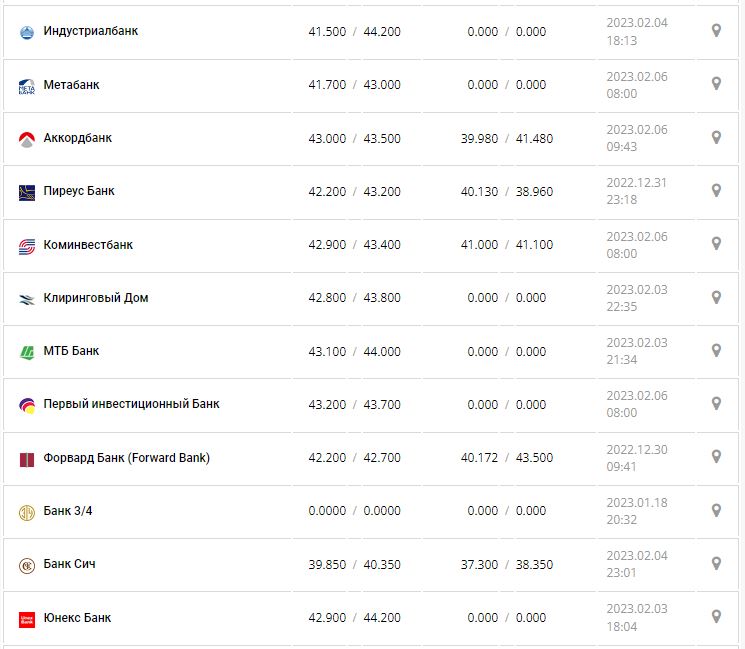The height and width of the screenshot is (649, 745).
Task: Click the Аккордбанк red logo icon
Action: [x=27, y=139]
